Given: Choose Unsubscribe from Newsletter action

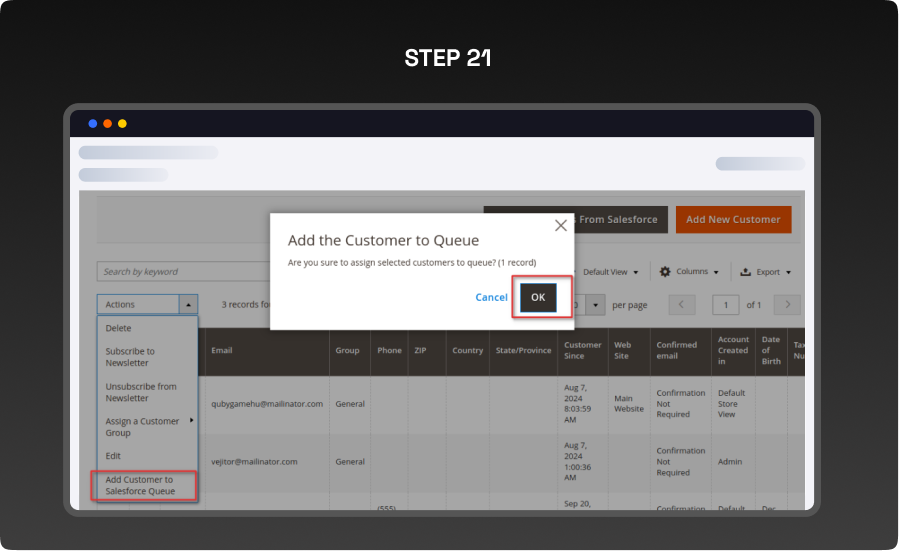Looking at the screenshot, I should pos(141,392).
